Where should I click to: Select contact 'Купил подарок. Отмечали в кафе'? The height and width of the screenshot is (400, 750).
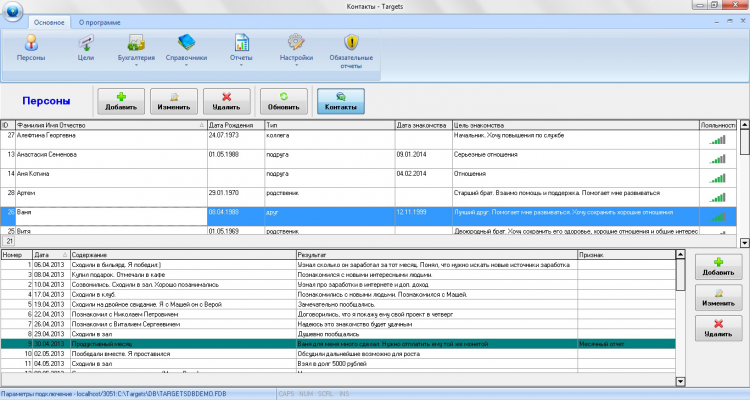coord(338,275)
